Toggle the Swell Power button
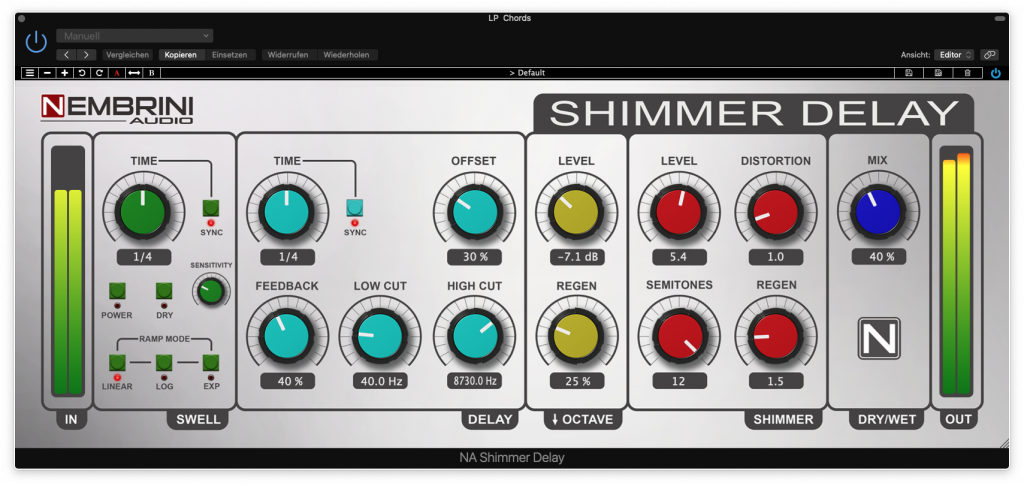 (x=117, y=291)
